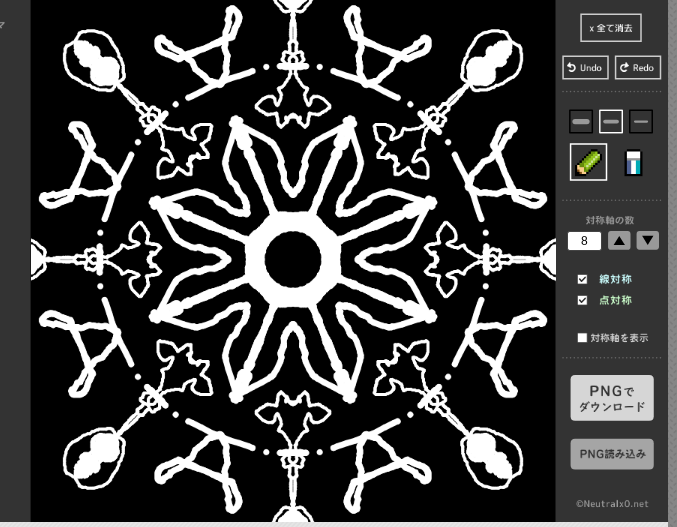Download the drawing with PNGでダウンロード

[611, 398]
